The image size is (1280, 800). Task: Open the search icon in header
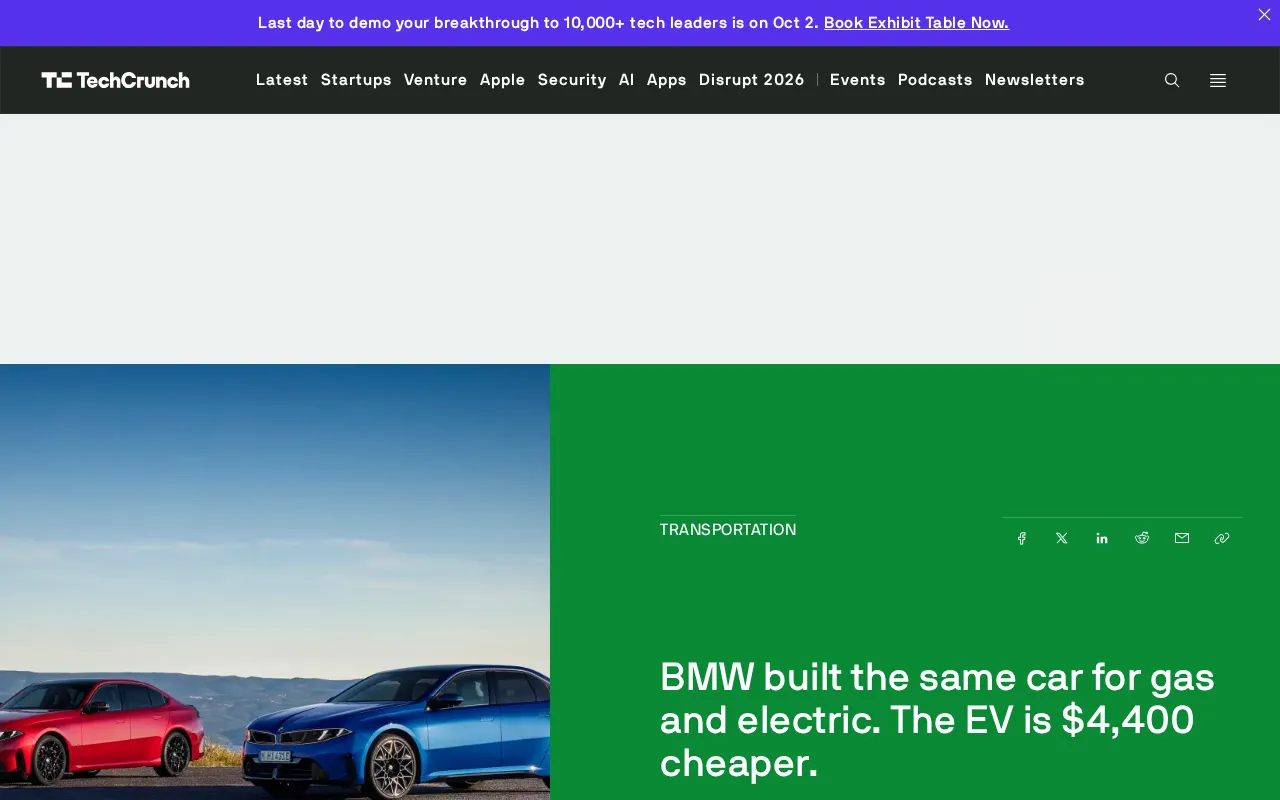click(1172, 80)
